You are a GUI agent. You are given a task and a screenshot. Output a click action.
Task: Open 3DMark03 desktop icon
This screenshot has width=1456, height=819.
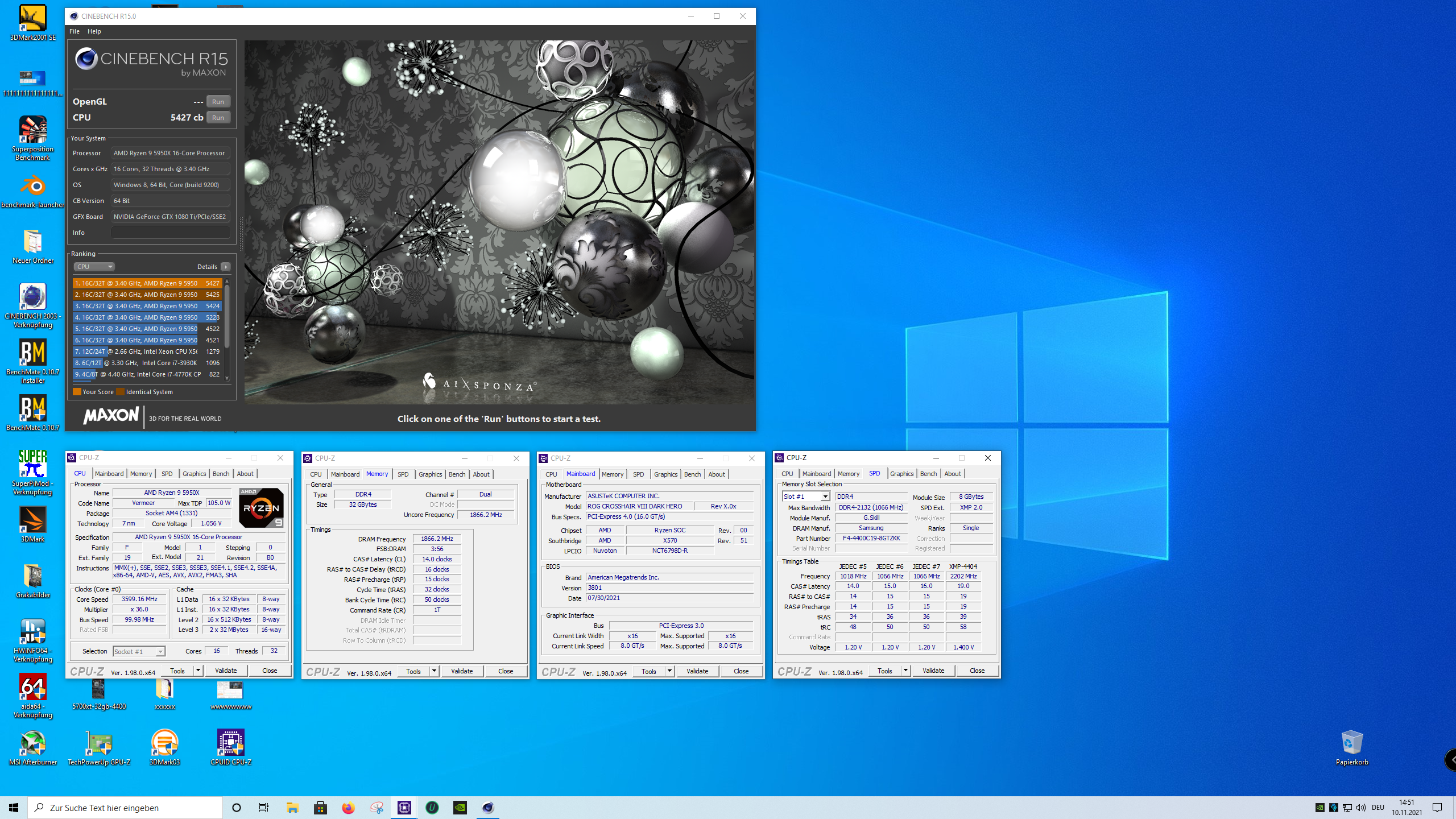164,747
